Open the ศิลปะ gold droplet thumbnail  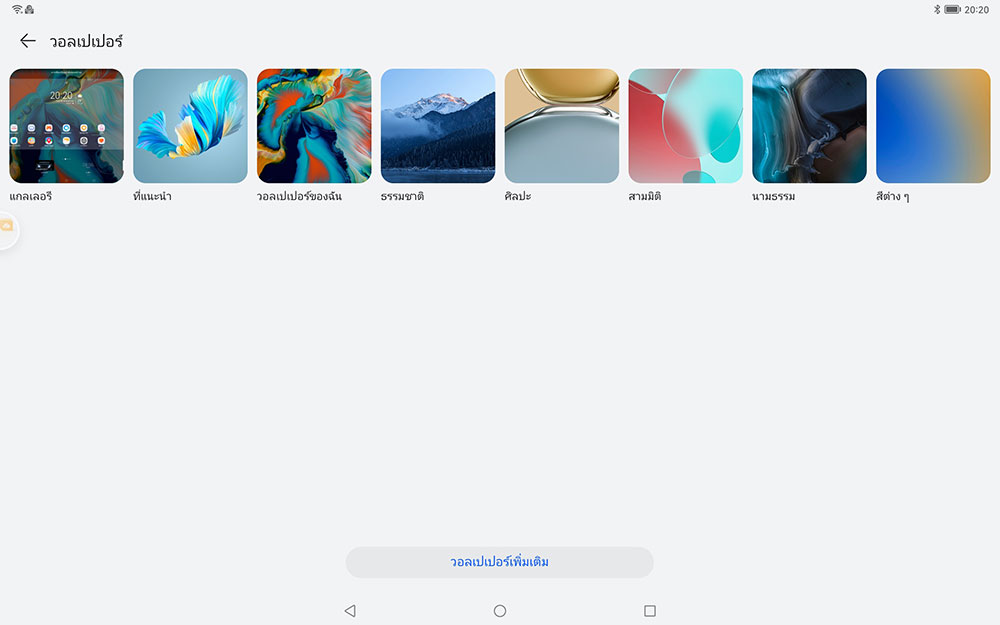tap(562, 125)
